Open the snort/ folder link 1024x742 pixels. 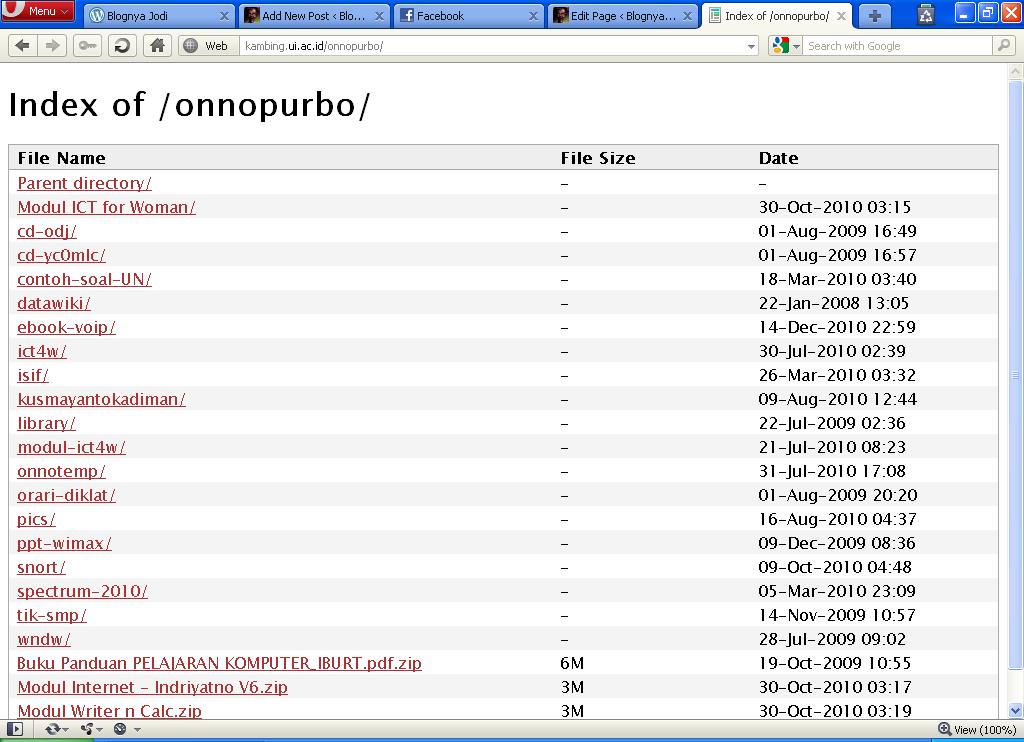(x=41, y=568)
